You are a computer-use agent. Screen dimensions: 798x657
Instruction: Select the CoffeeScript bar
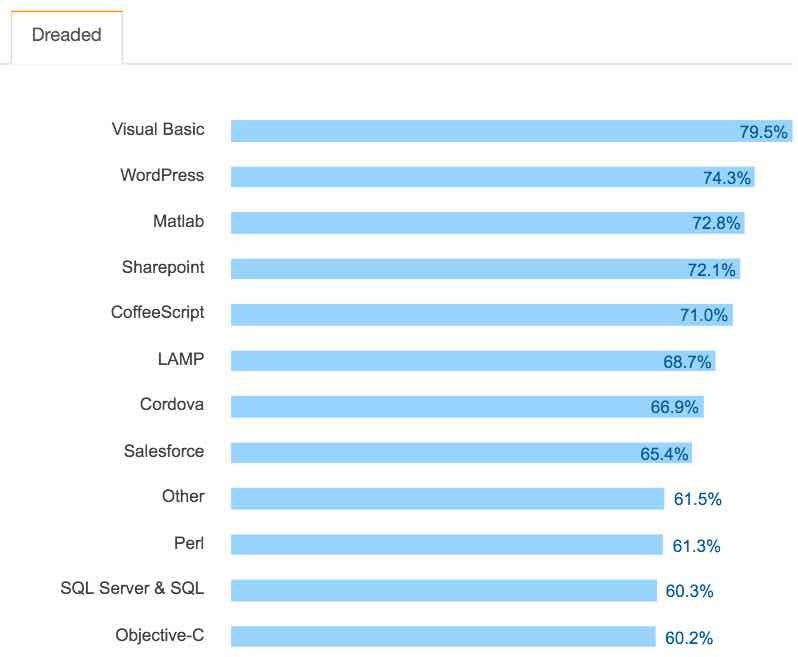coord(450,315)
